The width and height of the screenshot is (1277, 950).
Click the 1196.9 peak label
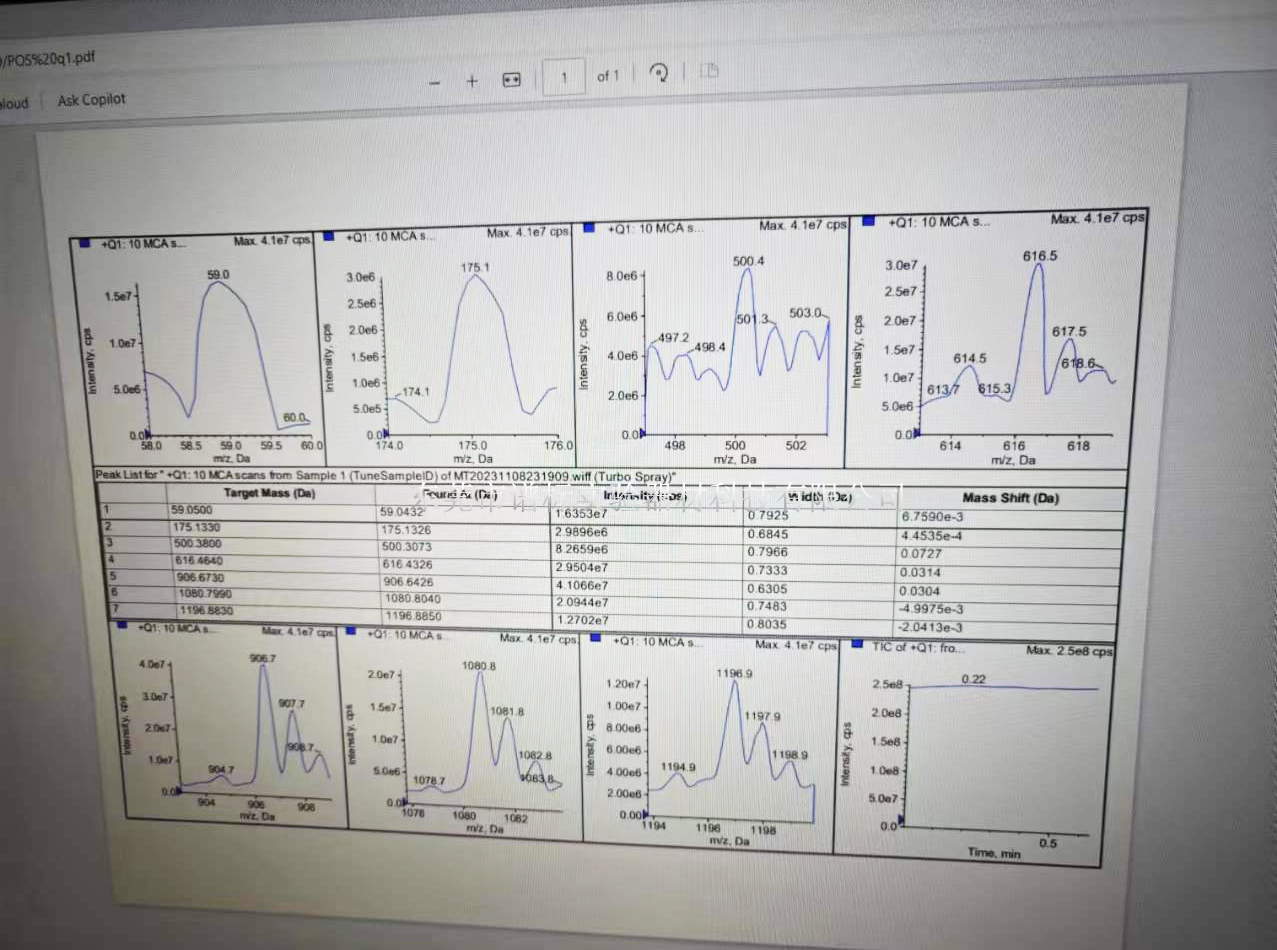735,674
